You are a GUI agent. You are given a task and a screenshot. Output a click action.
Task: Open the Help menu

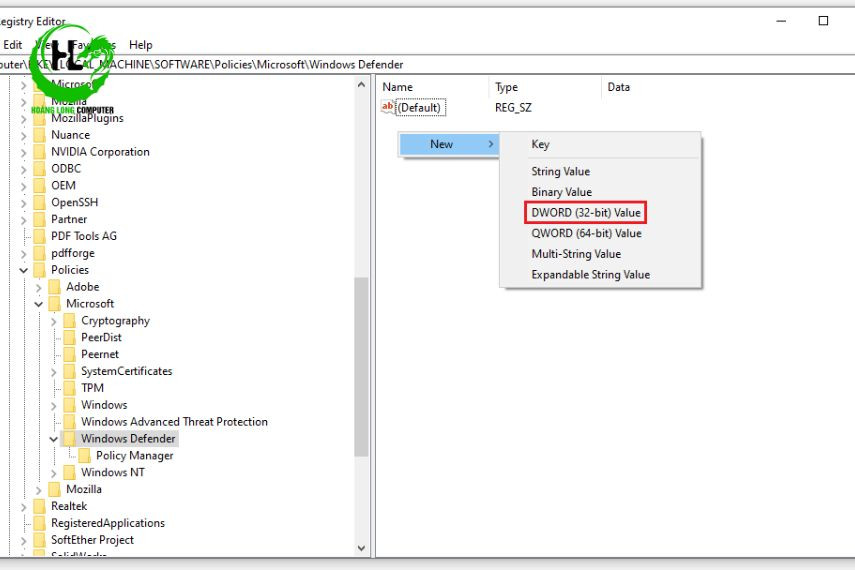[141, 45]
